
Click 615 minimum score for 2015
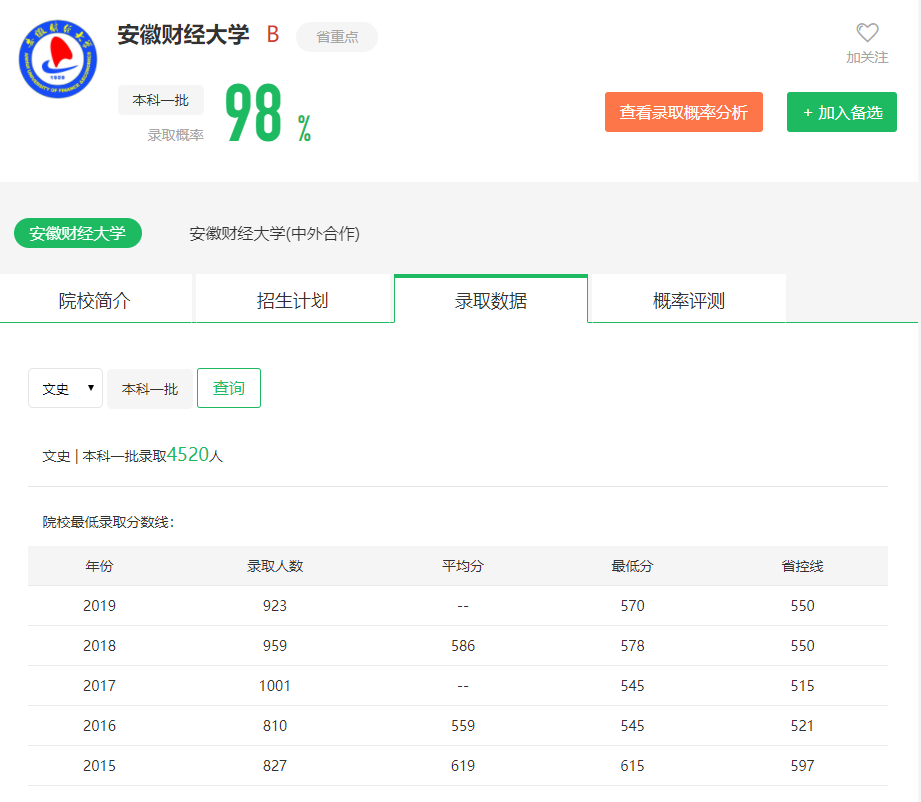pos(633,766)
